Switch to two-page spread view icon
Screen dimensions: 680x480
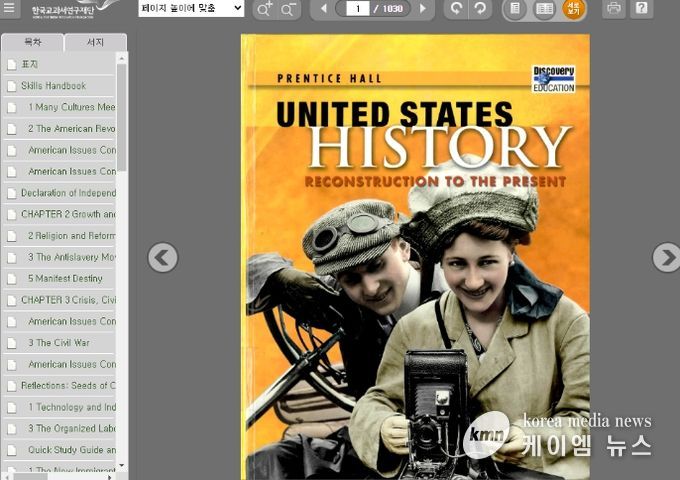544,9
